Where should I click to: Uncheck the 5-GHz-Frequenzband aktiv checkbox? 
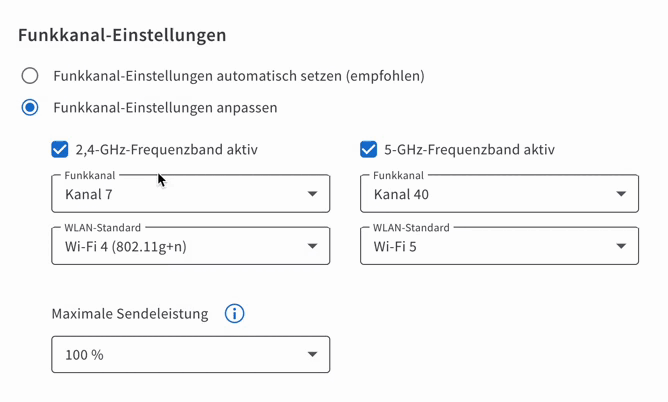[369, 149]
